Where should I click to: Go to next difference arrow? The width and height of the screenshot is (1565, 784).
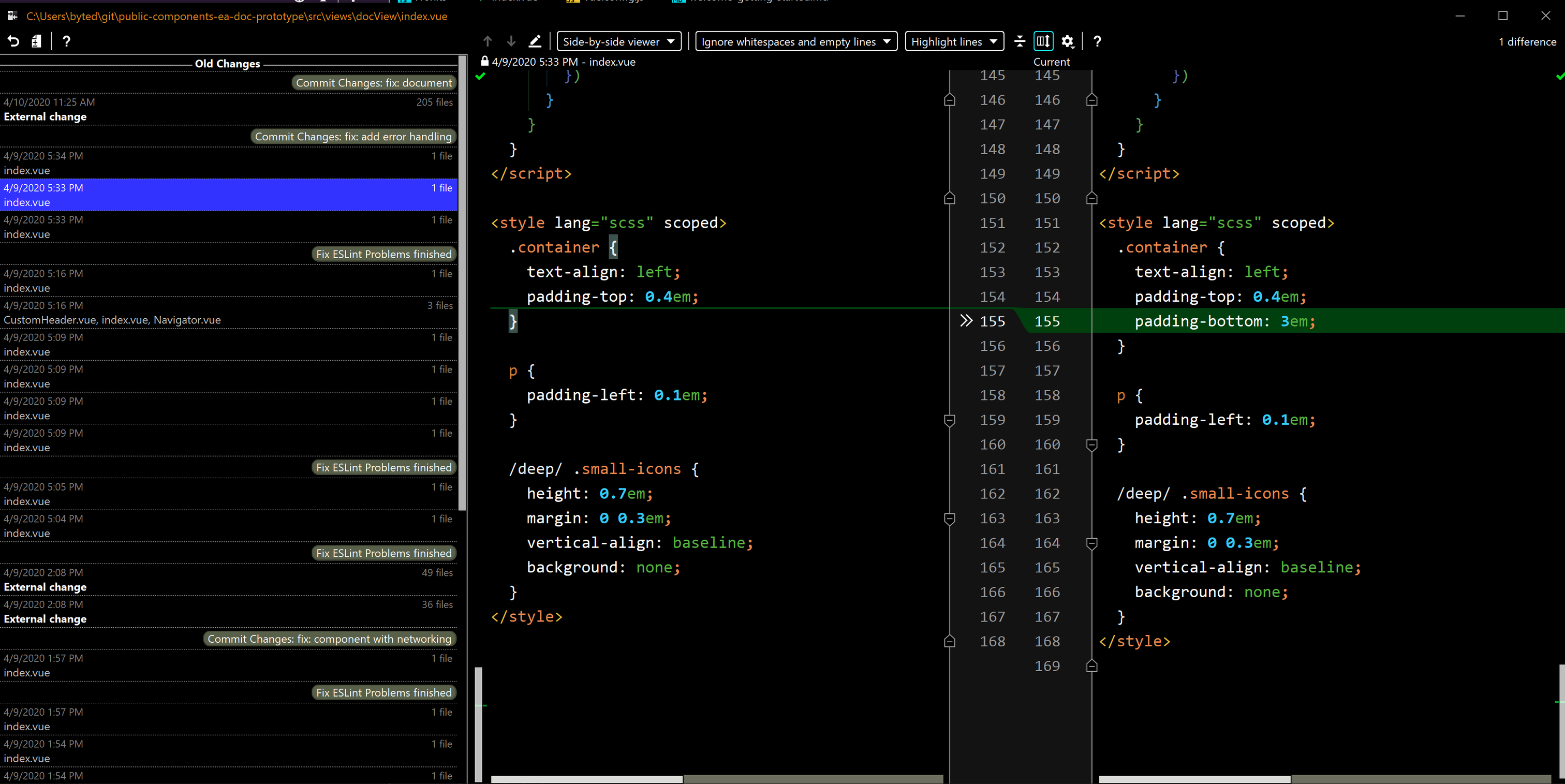pos(511,41)
